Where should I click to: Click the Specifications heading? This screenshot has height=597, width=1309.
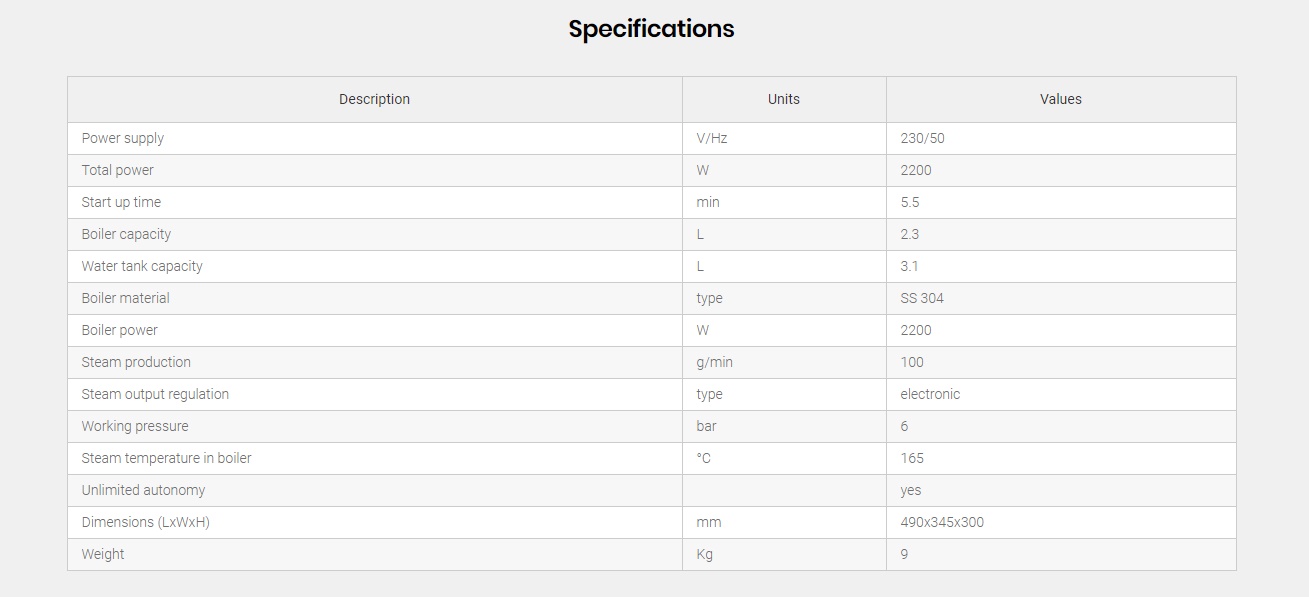tap(651, 29)
